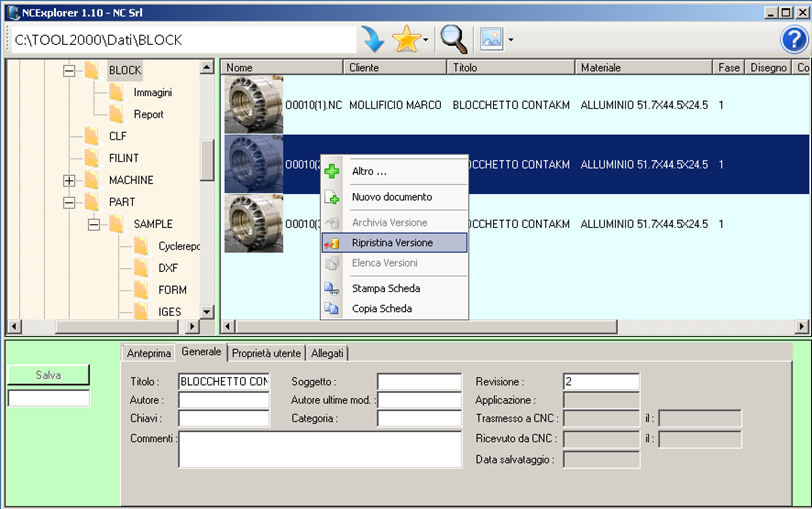Click MOLLIFICIO MARCO cell

click(x=395, y=105)
